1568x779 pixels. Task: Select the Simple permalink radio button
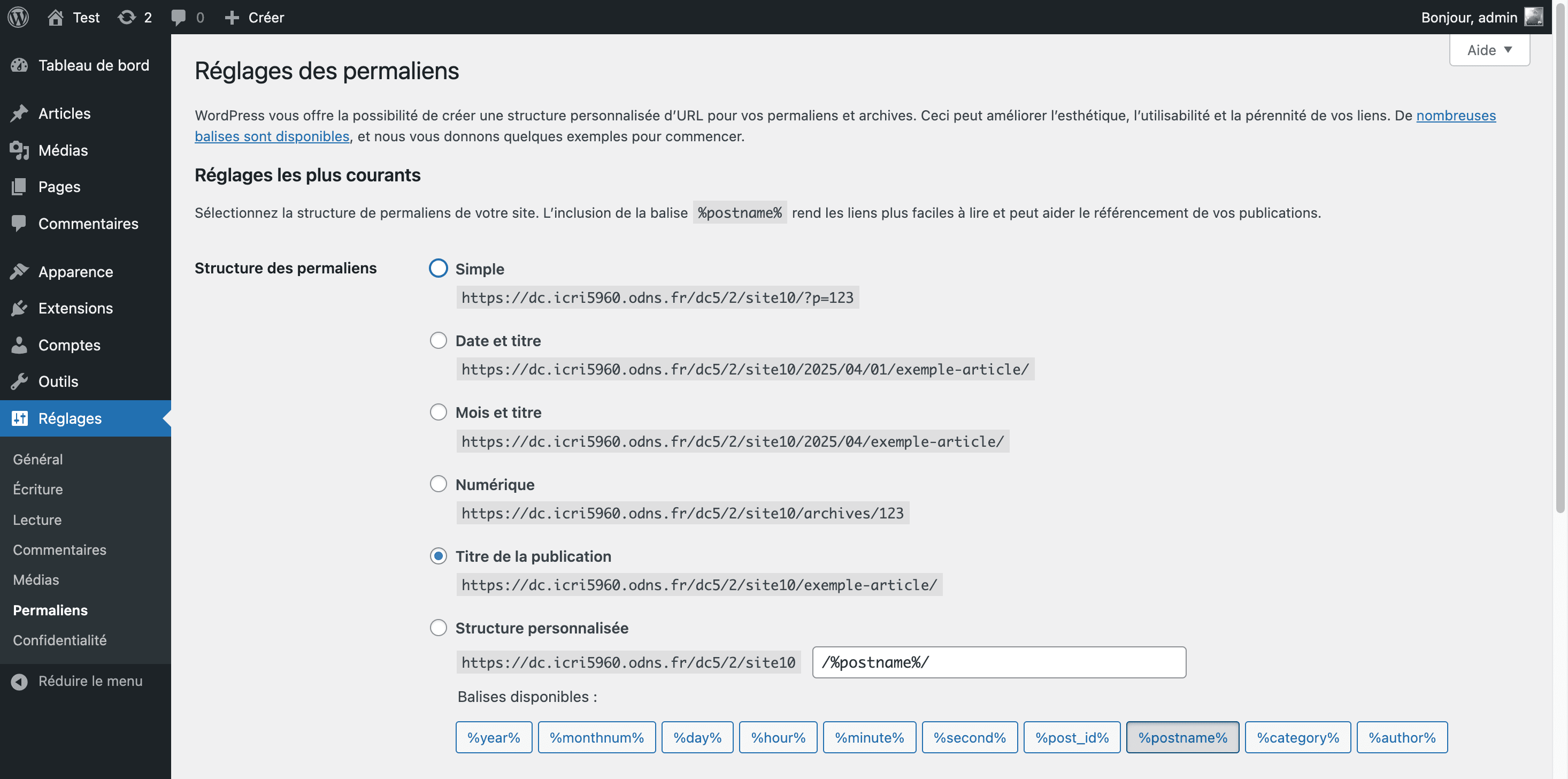point(439,268)
